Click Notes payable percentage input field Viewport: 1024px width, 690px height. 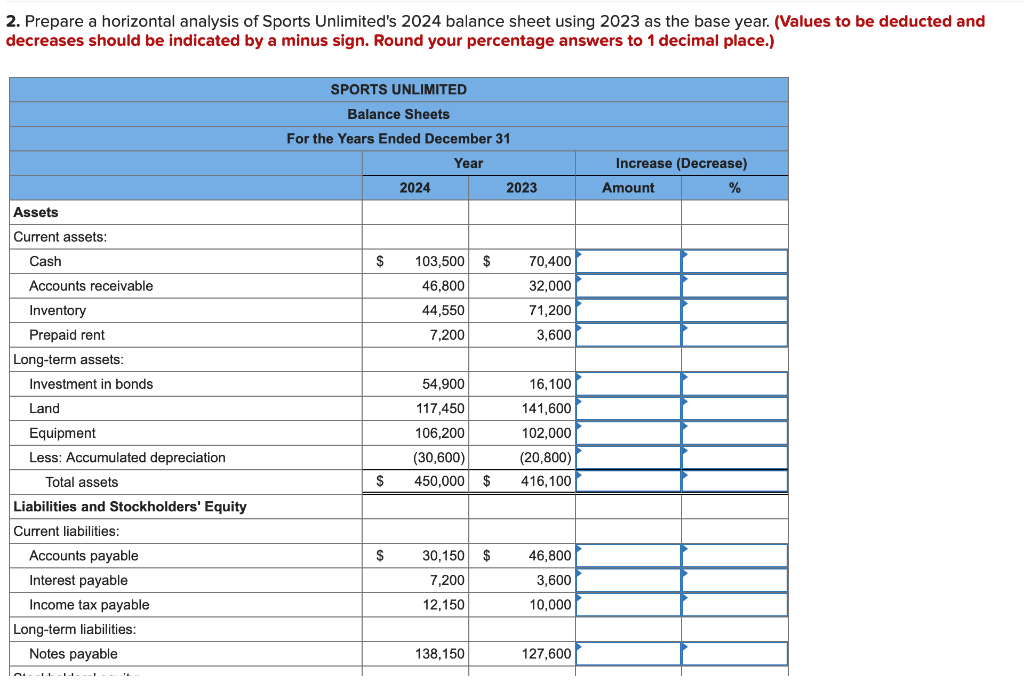735,653
